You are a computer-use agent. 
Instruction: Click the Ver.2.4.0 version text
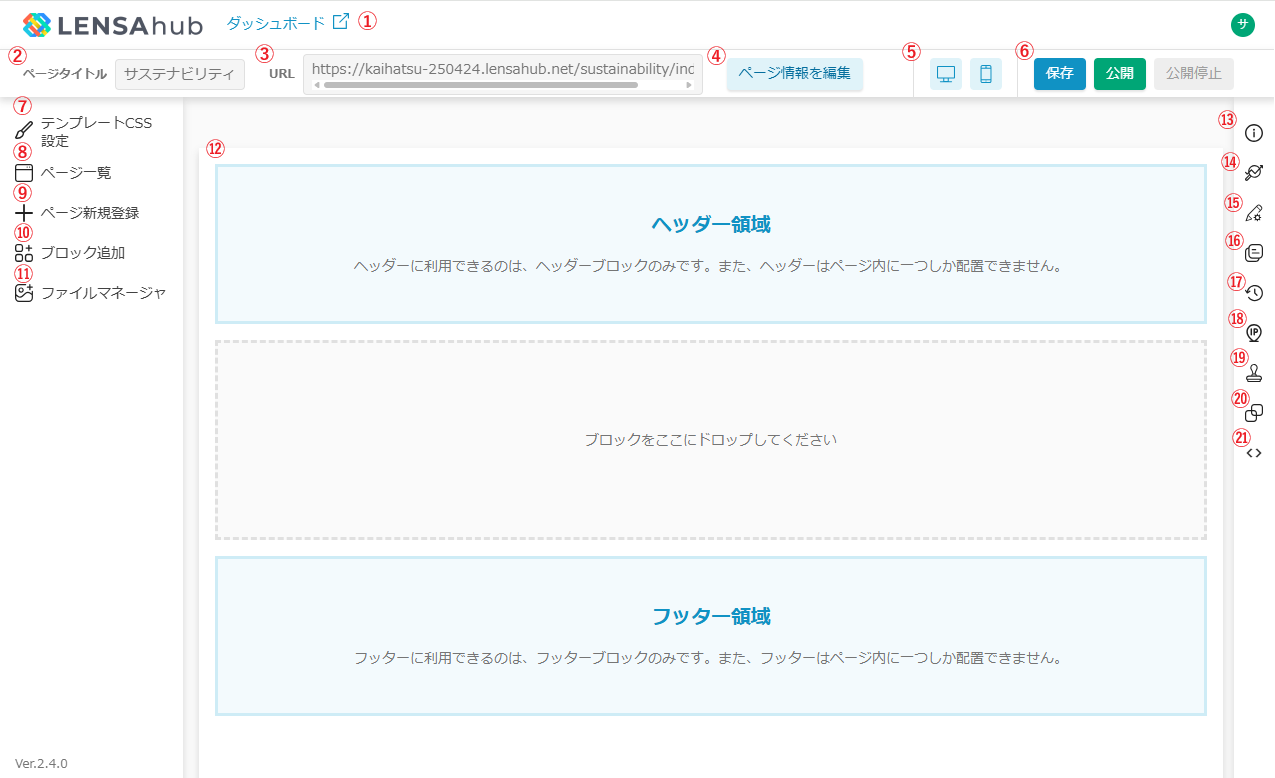(x=41, y=763)
